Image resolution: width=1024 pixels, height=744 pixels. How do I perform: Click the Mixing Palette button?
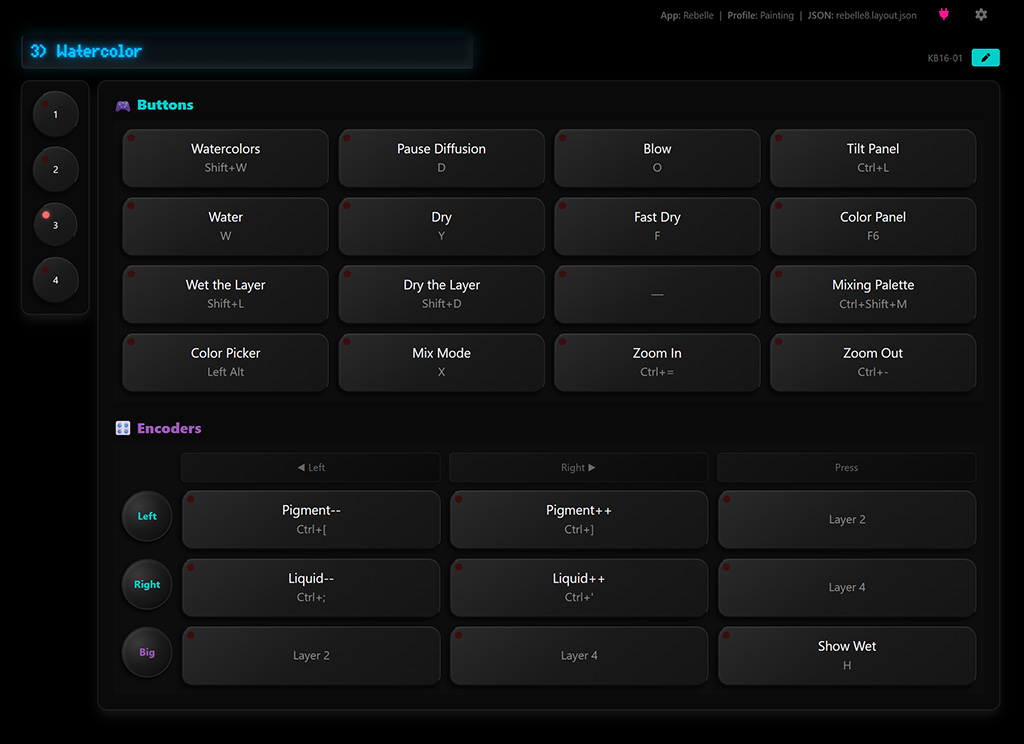873,294
